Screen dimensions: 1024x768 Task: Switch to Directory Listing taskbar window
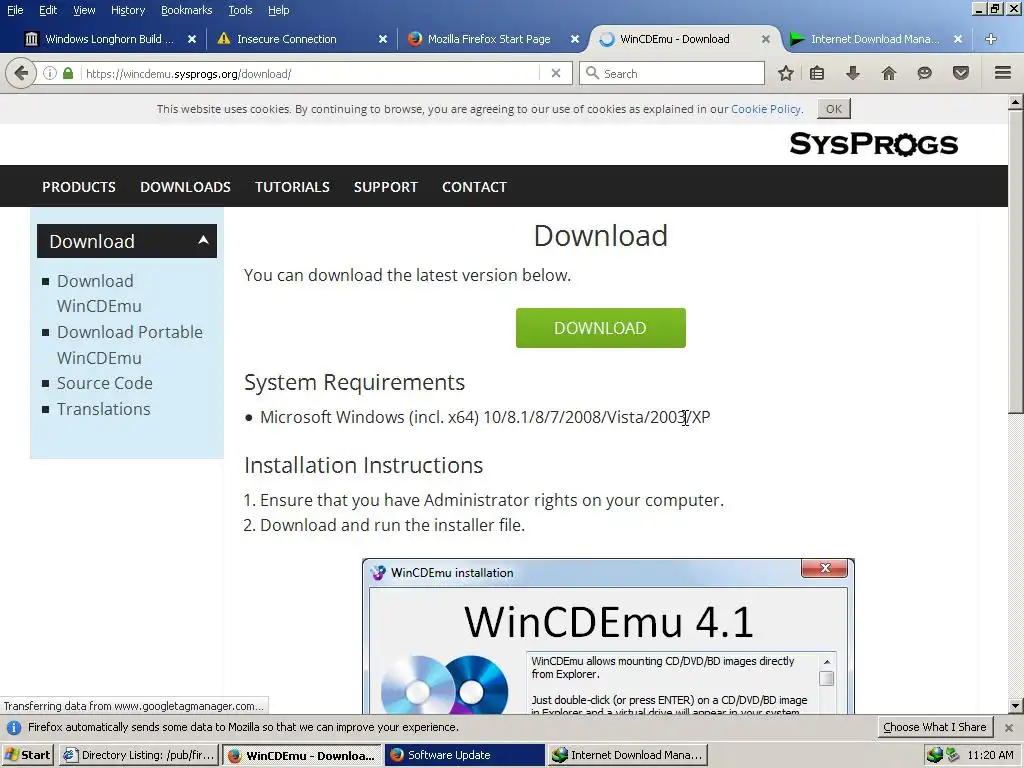point(139,755)
